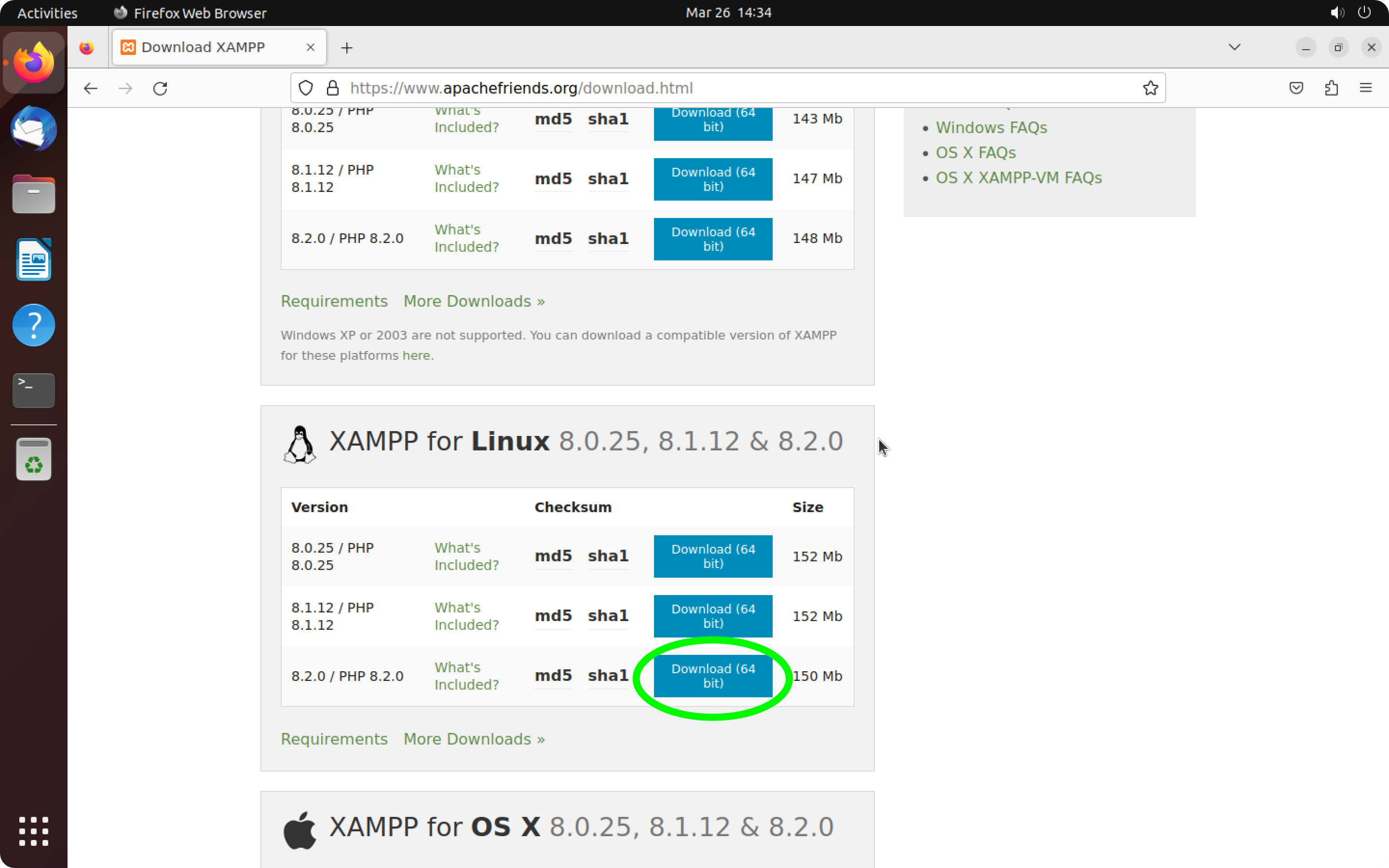Screen dimensions: 1389x868
Task: Select the XAMPP for OS X heading
Action: [x=582, y=827]
